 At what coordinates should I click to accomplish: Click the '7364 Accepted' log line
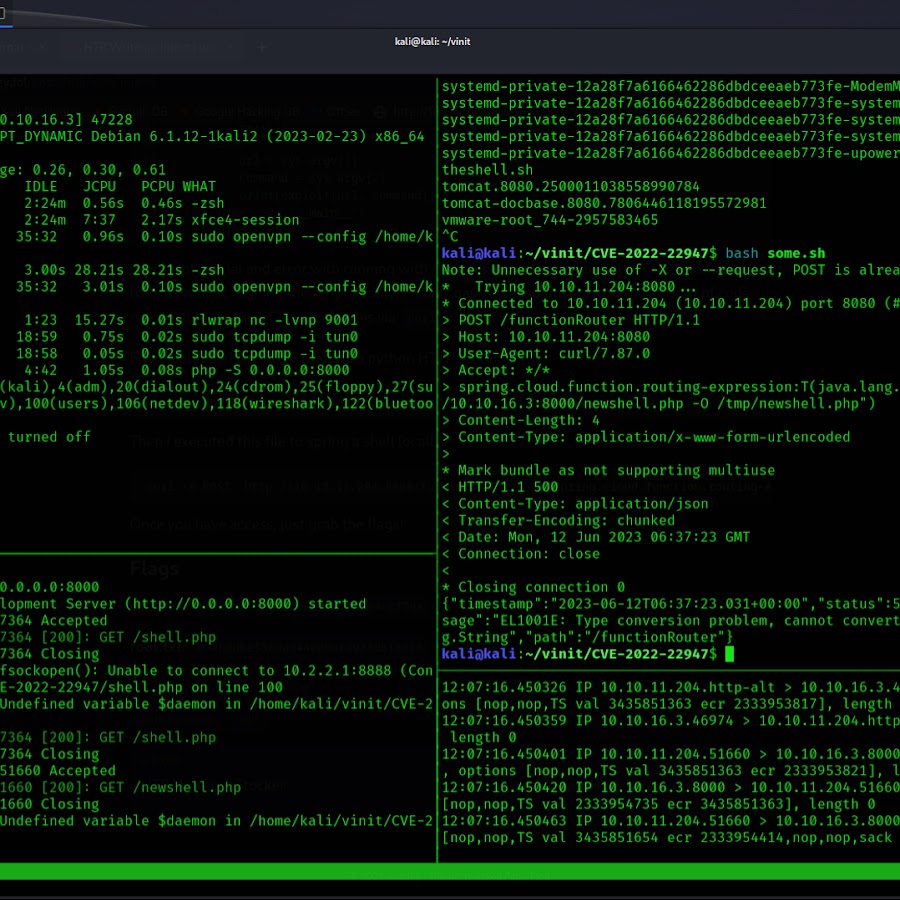(53, 620)
